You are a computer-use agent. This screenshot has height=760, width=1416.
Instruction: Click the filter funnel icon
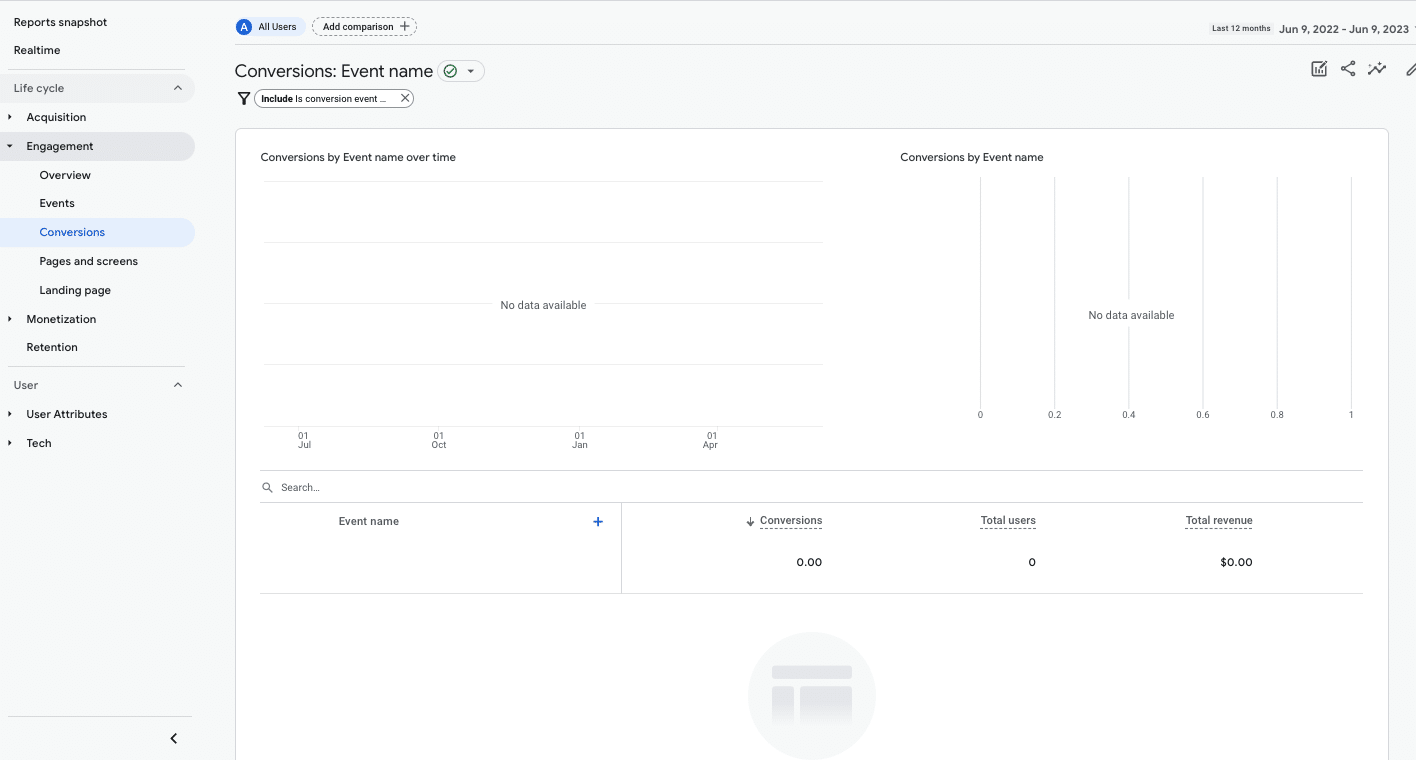click(243, 98)
